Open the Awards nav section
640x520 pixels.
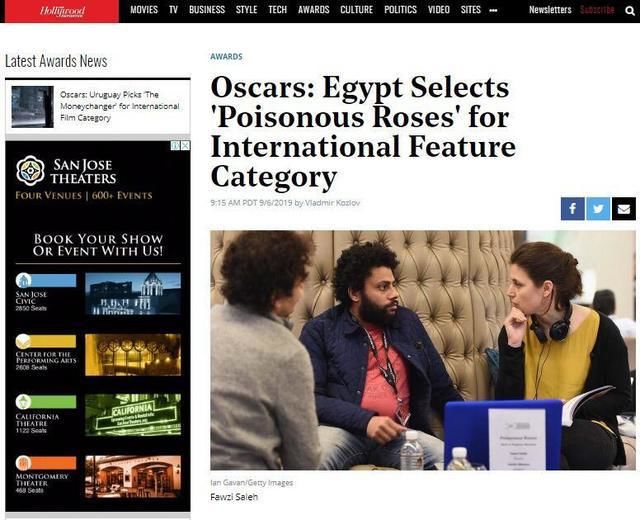coord(313,10)
